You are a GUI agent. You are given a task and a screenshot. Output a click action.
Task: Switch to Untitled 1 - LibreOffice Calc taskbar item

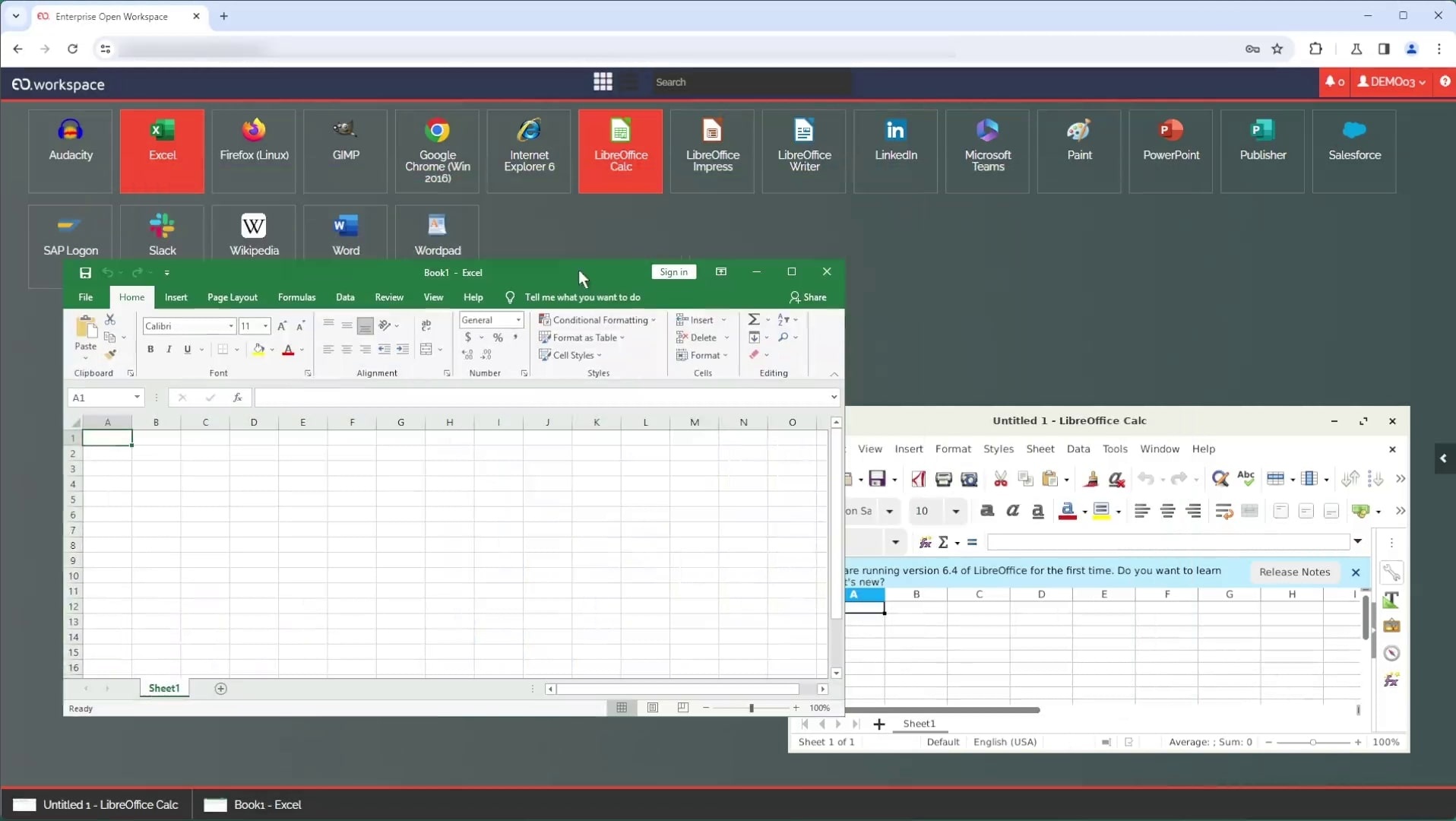(96, 804)
